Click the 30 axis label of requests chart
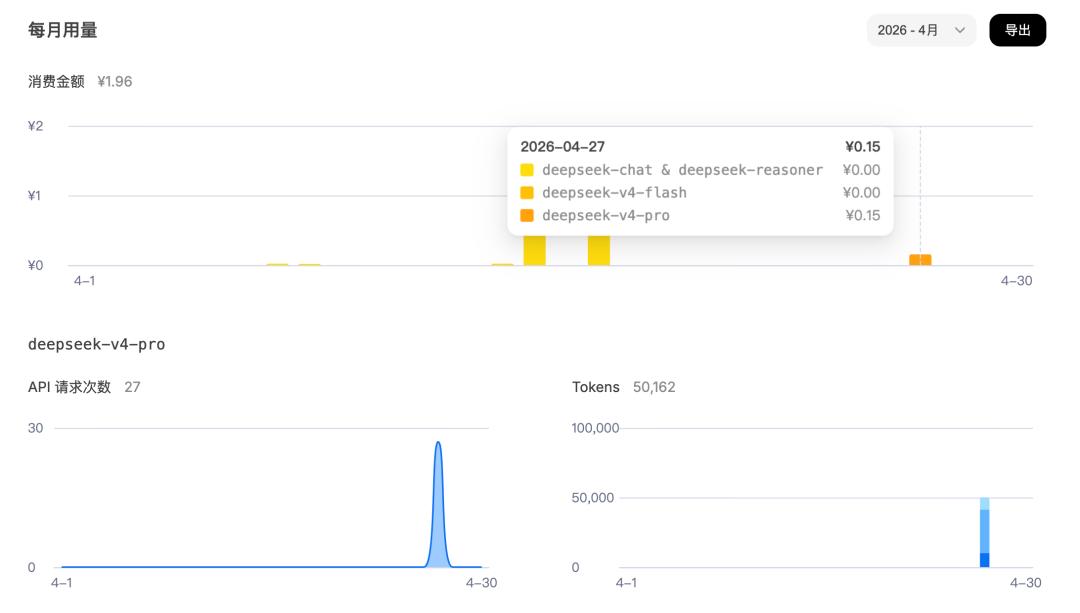Viewport: 1080px width, 613px height. tap(35, 428)
